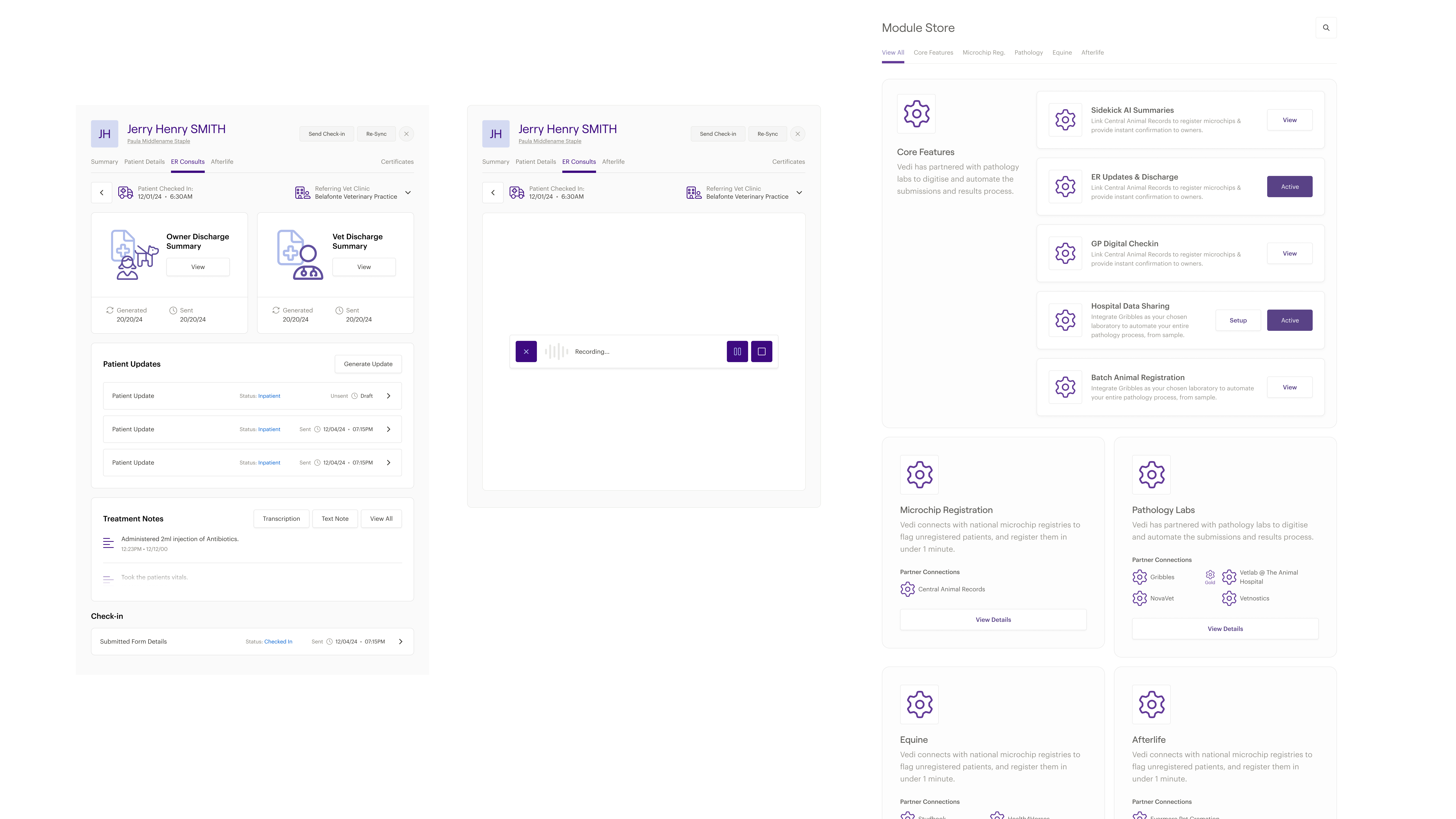1456x819 pixels.
Task: Click the ambulance check-in icon in left panel
Action: point(126,193)
